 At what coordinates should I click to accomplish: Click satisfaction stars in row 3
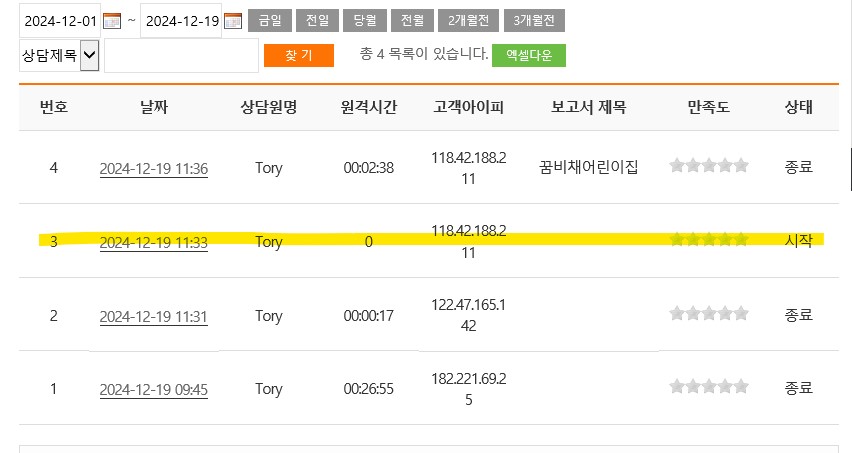point(708,240)
